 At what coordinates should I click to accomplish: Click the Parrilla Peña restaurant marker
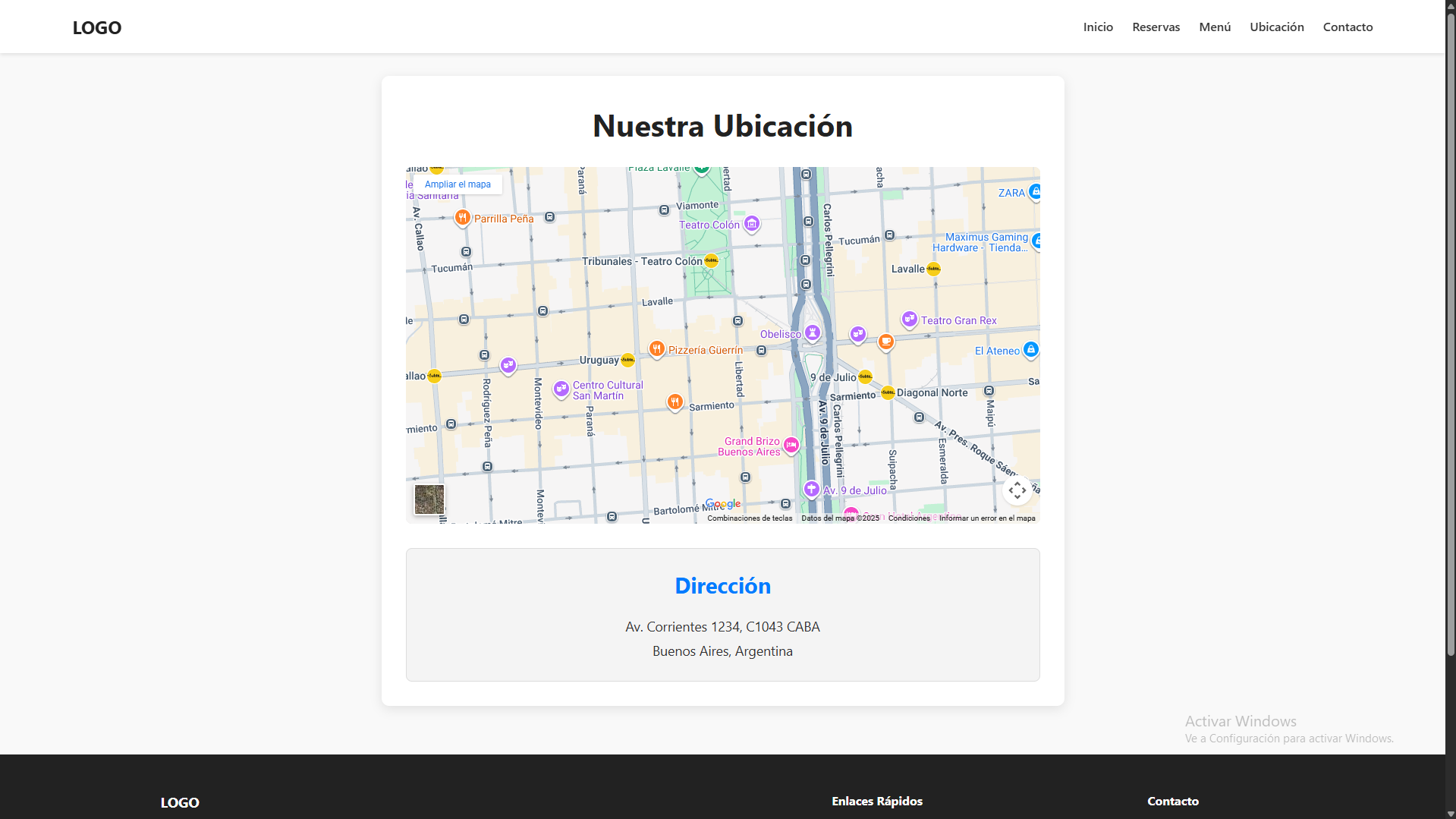point(462,218)
